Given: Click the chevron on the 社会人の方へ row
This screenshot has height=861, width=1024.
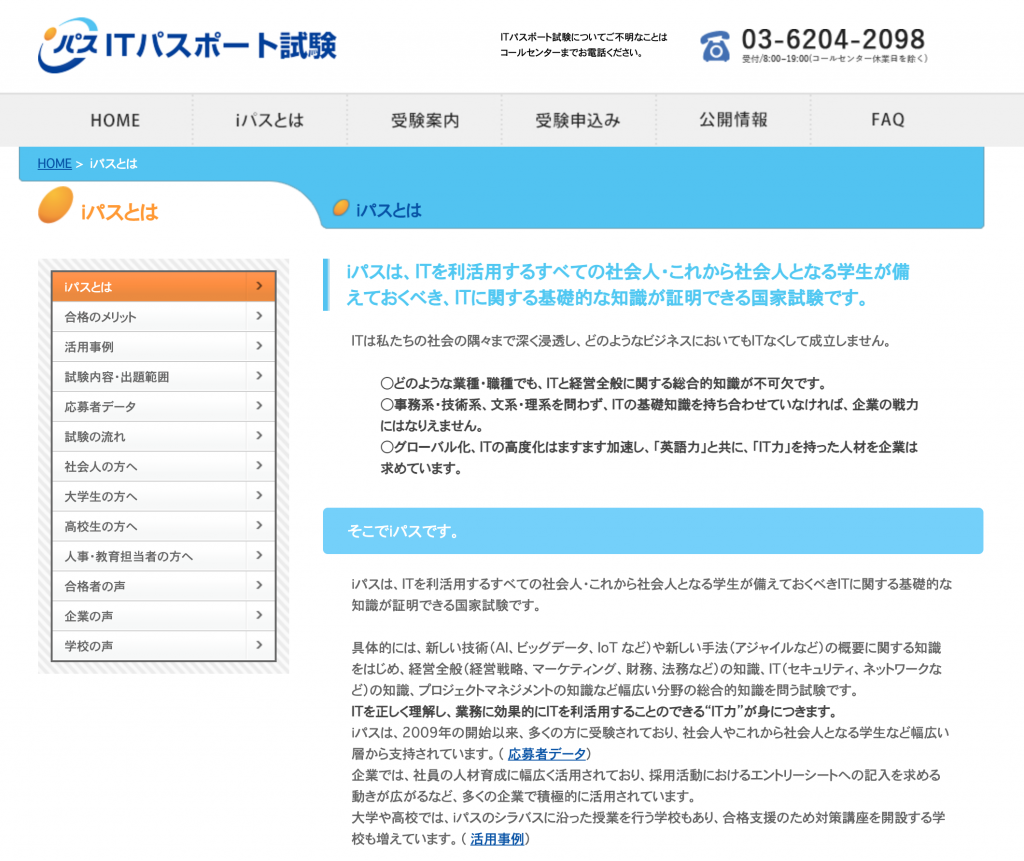Looking at the screenshot, I should (259, 465).
